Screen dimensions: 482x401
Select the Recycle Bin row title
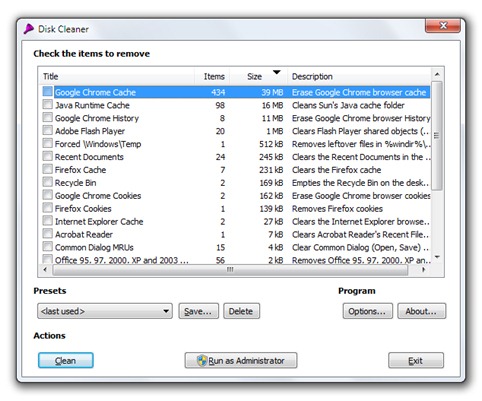point(75,183)
